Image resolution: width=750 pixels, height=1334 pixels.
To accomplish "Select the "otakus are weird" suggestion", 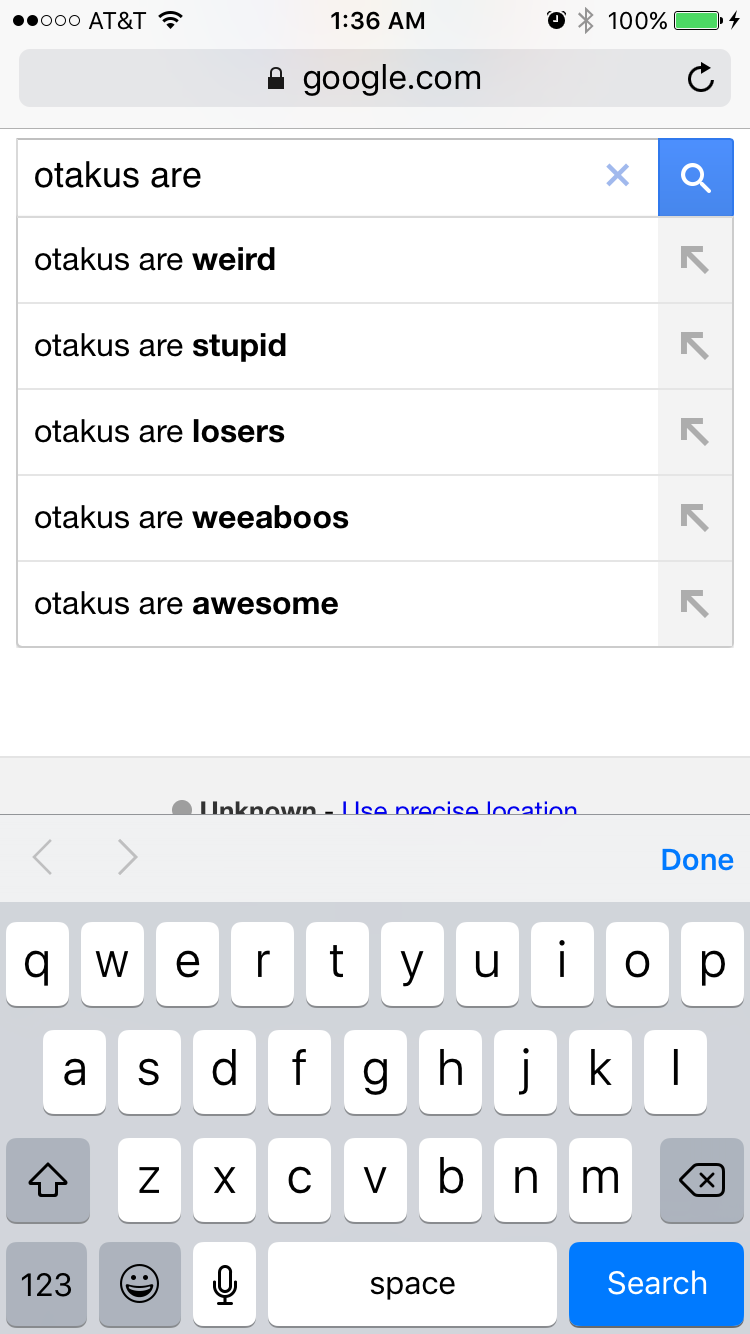I will click(338, 260).
